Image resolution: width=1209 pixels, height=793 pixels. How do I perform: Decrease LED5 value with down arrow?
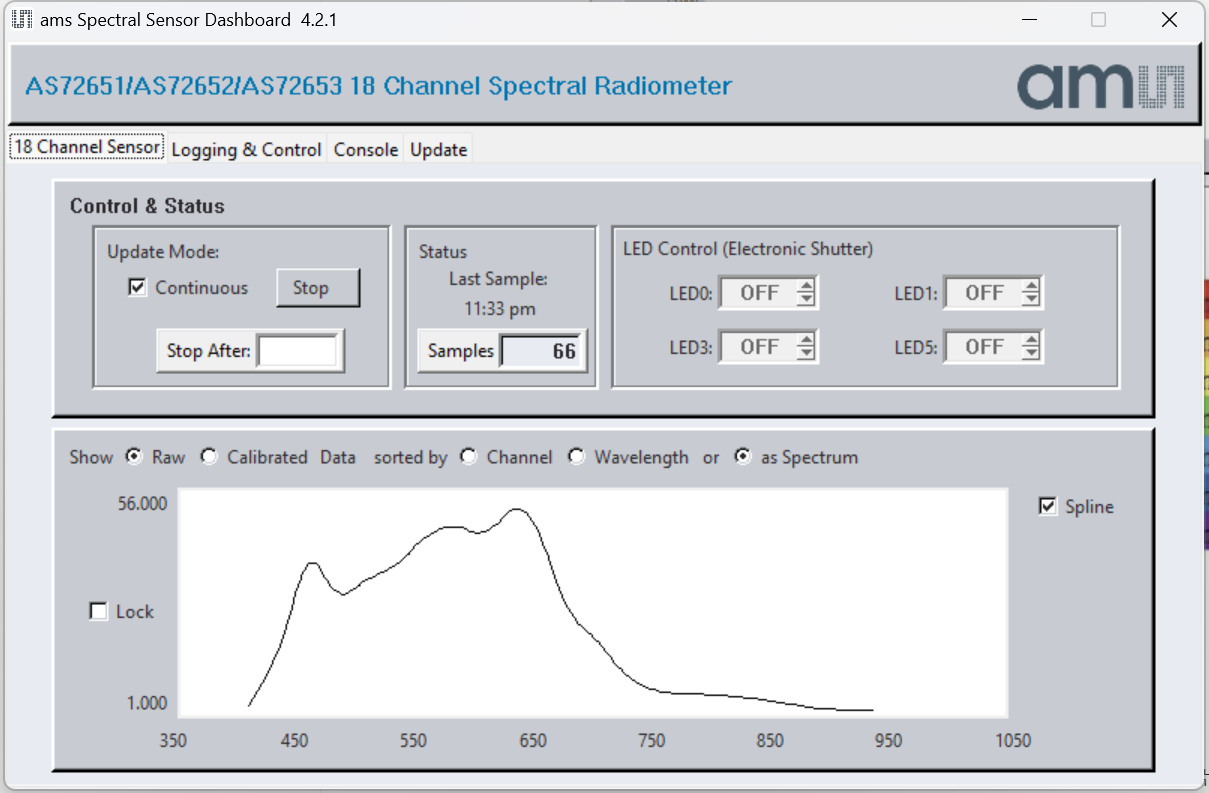(1031, 353)
